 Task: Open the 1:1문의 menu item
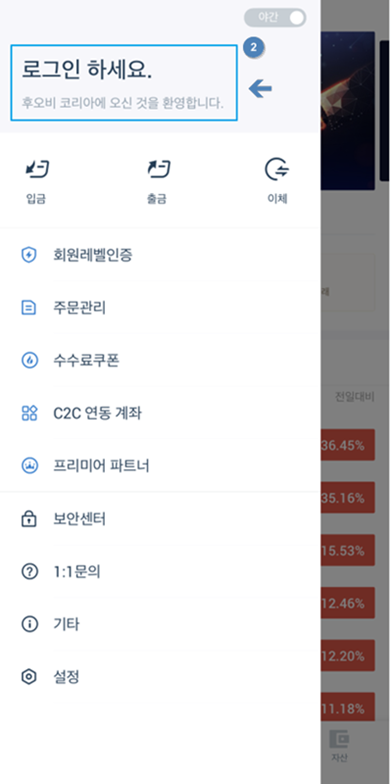tap(160, 572)
